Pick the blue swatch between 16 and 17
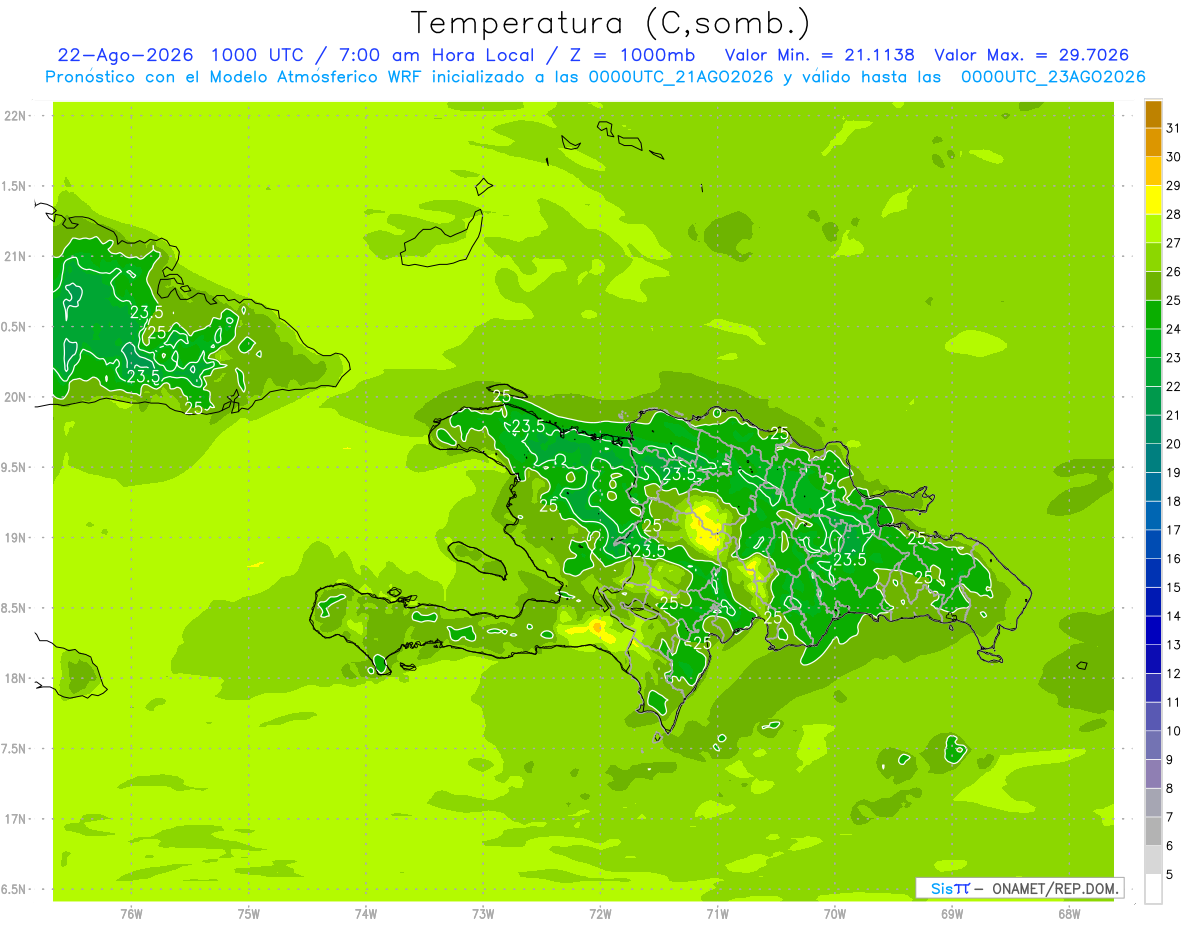Viewport: 1200px width, 927px height. pos(1153,544)
